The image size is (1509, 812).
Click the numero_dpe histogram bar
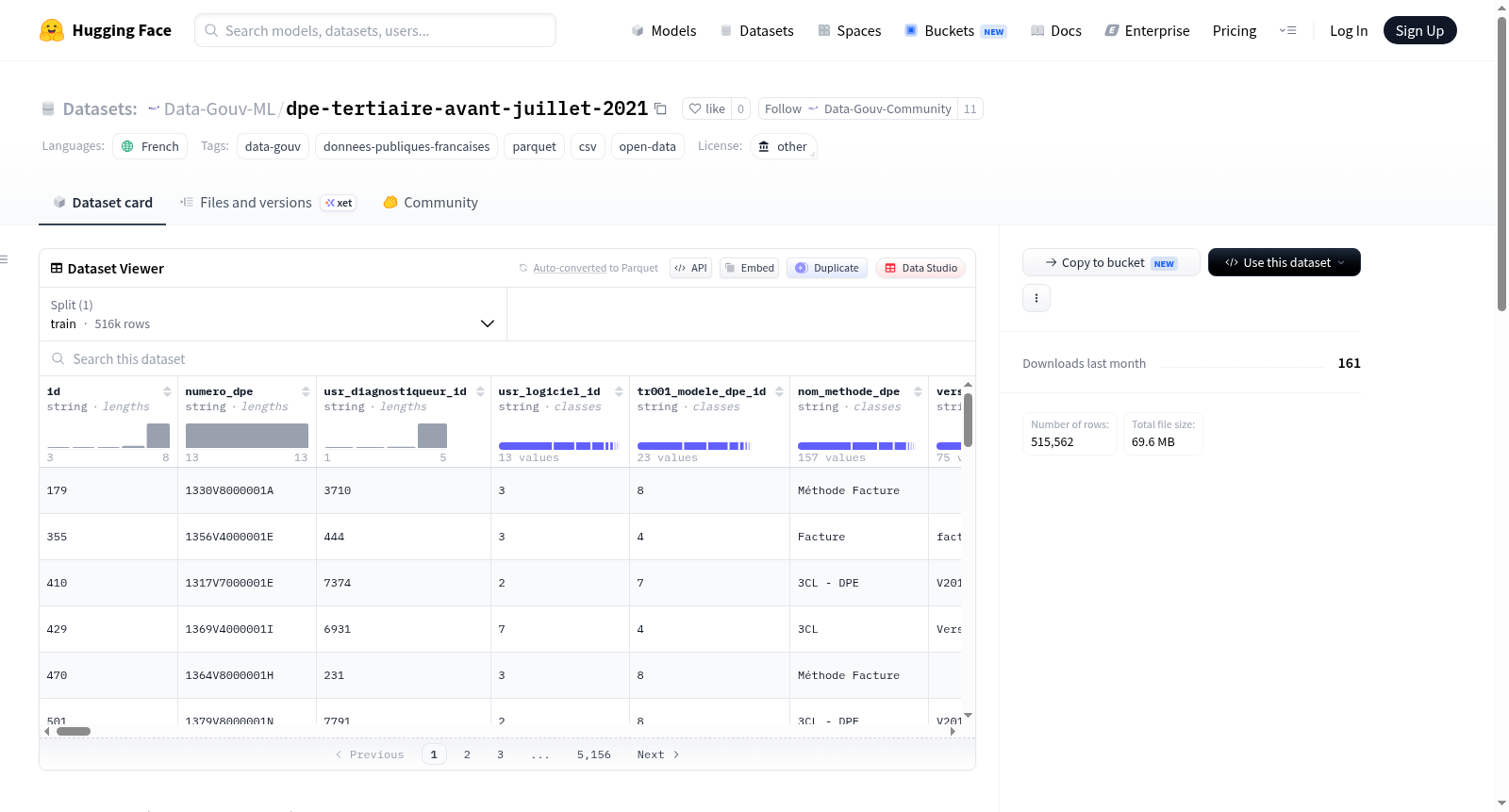point(247,436)
